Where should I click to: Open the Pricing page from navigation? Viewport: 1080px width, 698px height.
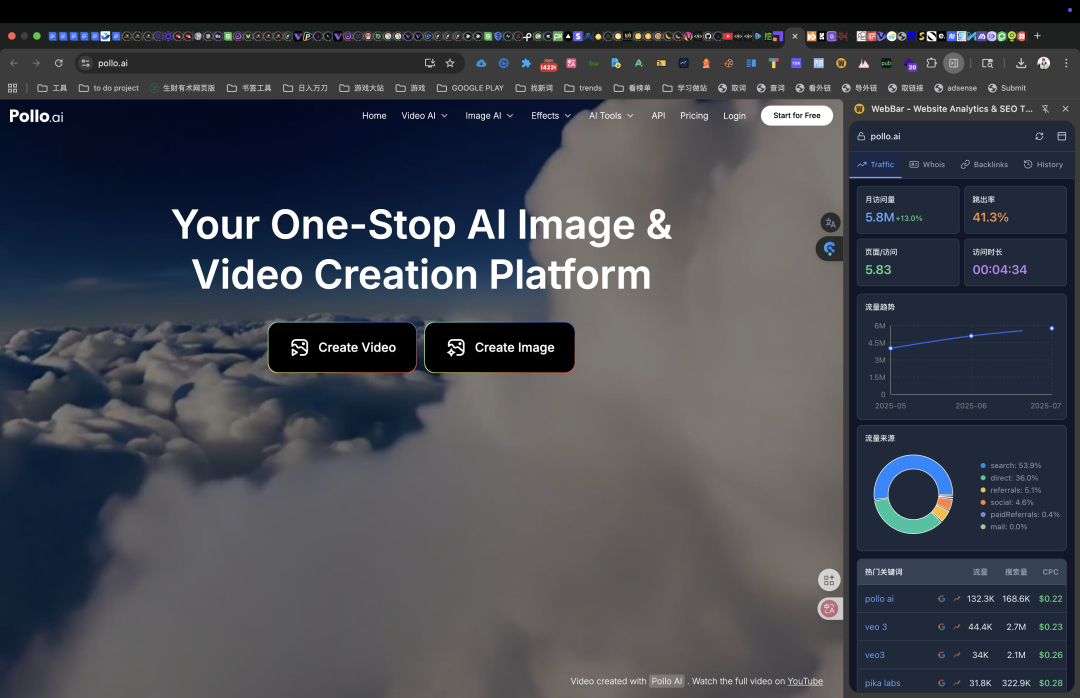click(x=694, y=116)
